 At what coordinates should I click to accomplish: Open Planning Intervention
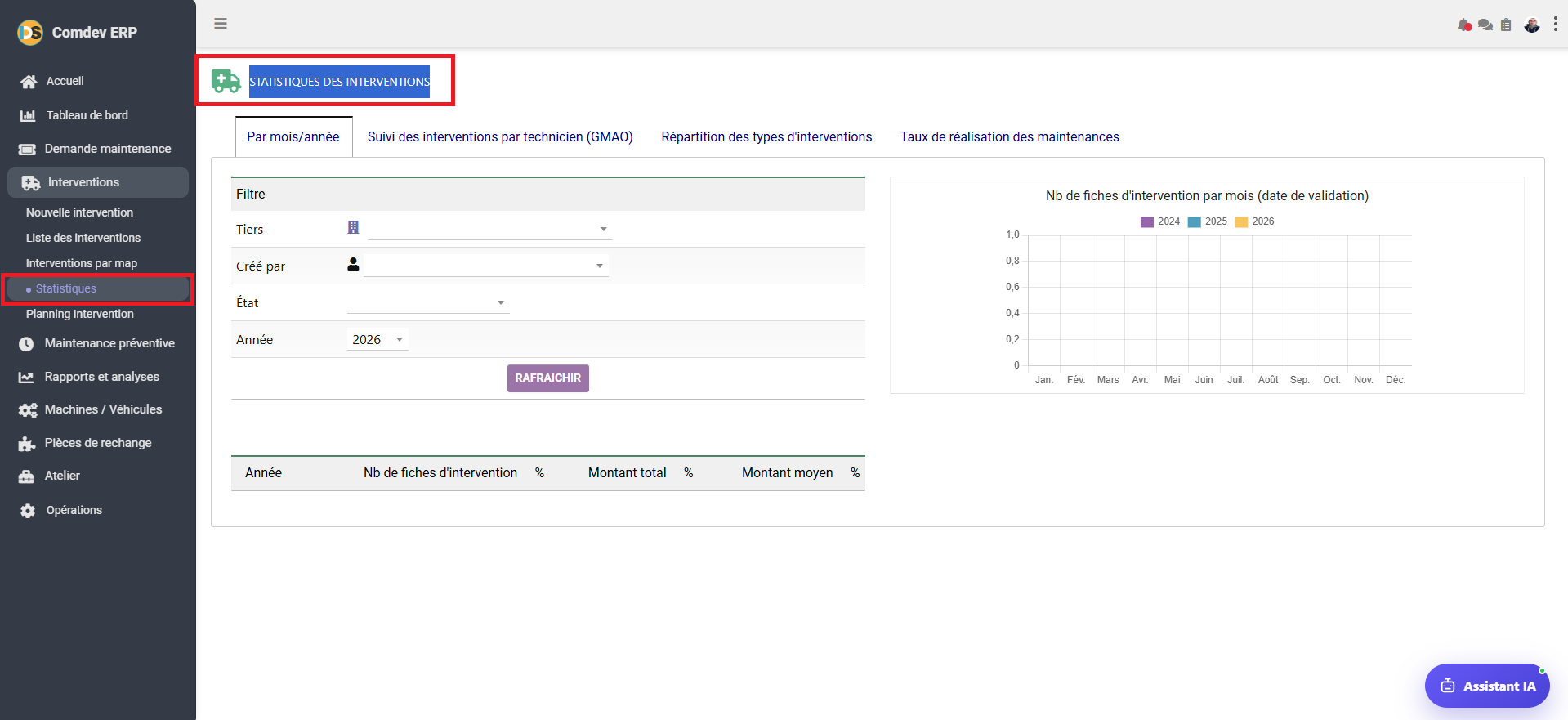pos(80,314)
